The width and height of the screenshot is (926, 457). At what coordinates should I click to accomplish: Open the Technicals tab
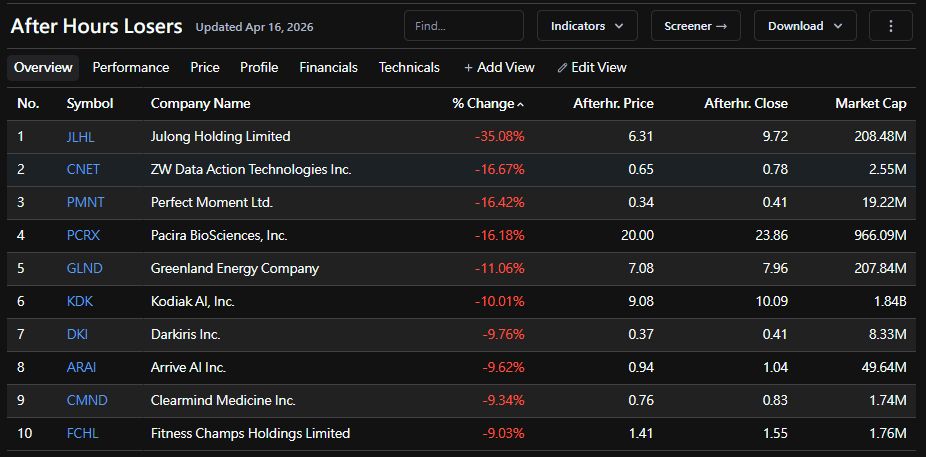point(409,67)
